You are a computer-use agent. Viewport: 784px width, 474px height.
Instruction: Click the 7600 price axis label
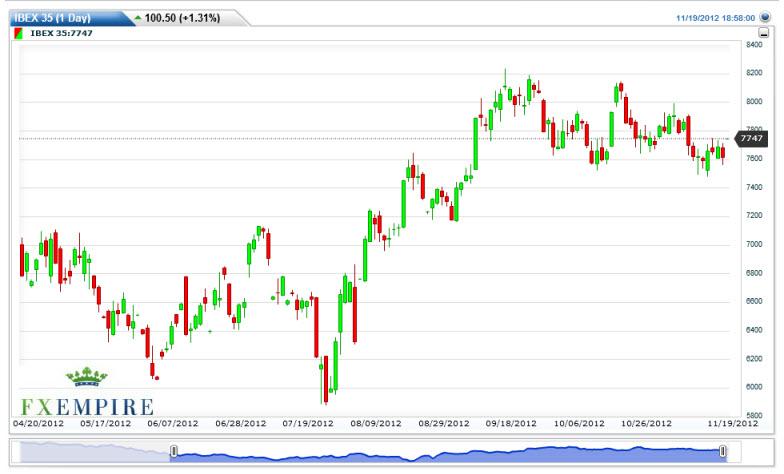point(754,158)
